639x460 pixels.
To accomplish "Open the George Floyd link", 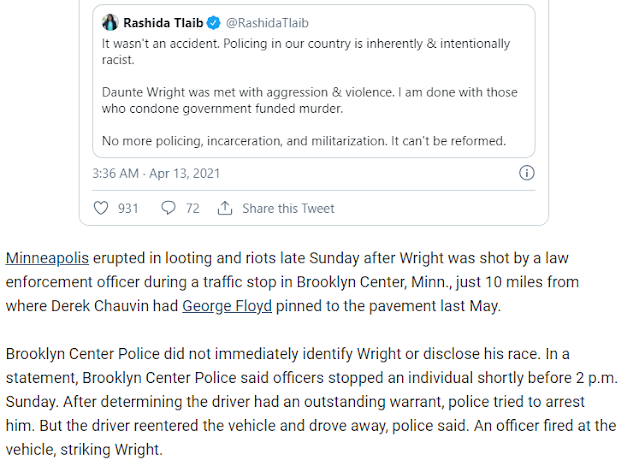I will 227,306.
